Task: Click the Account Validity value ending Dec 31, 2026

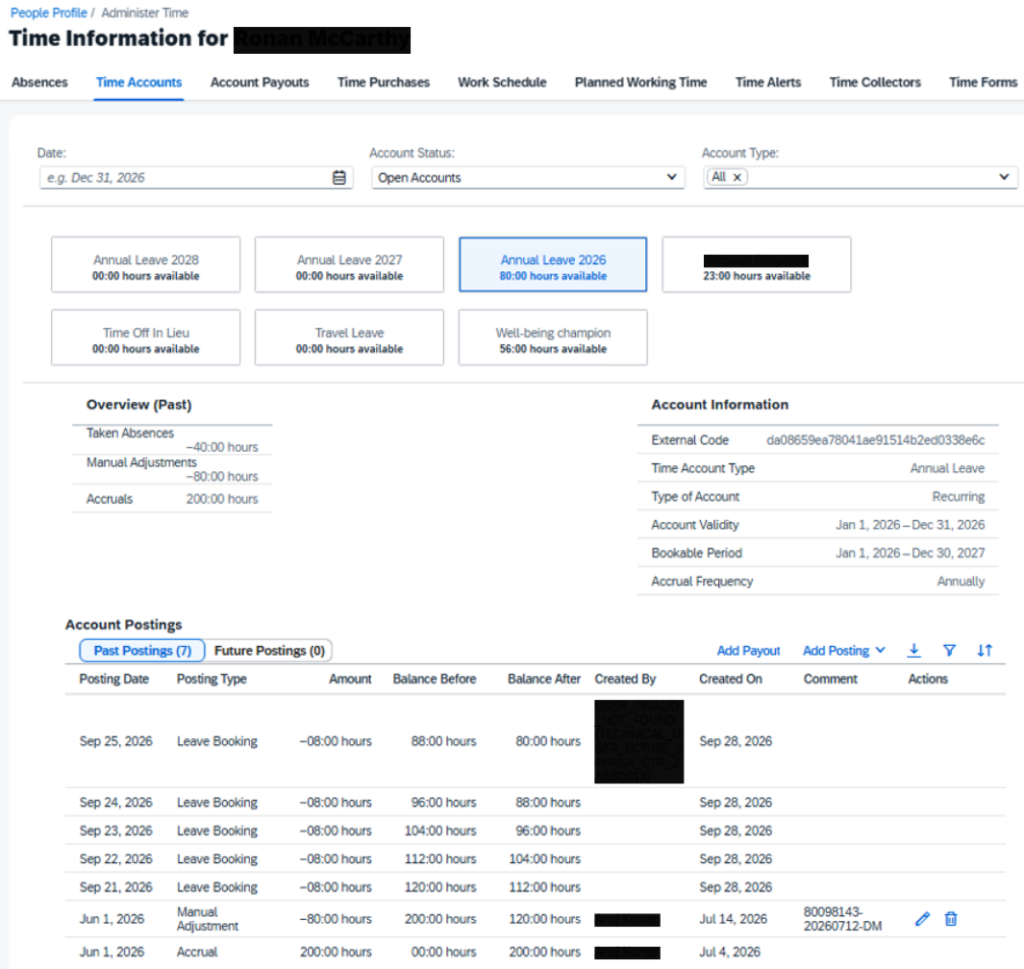Action: tap(910, 525)
